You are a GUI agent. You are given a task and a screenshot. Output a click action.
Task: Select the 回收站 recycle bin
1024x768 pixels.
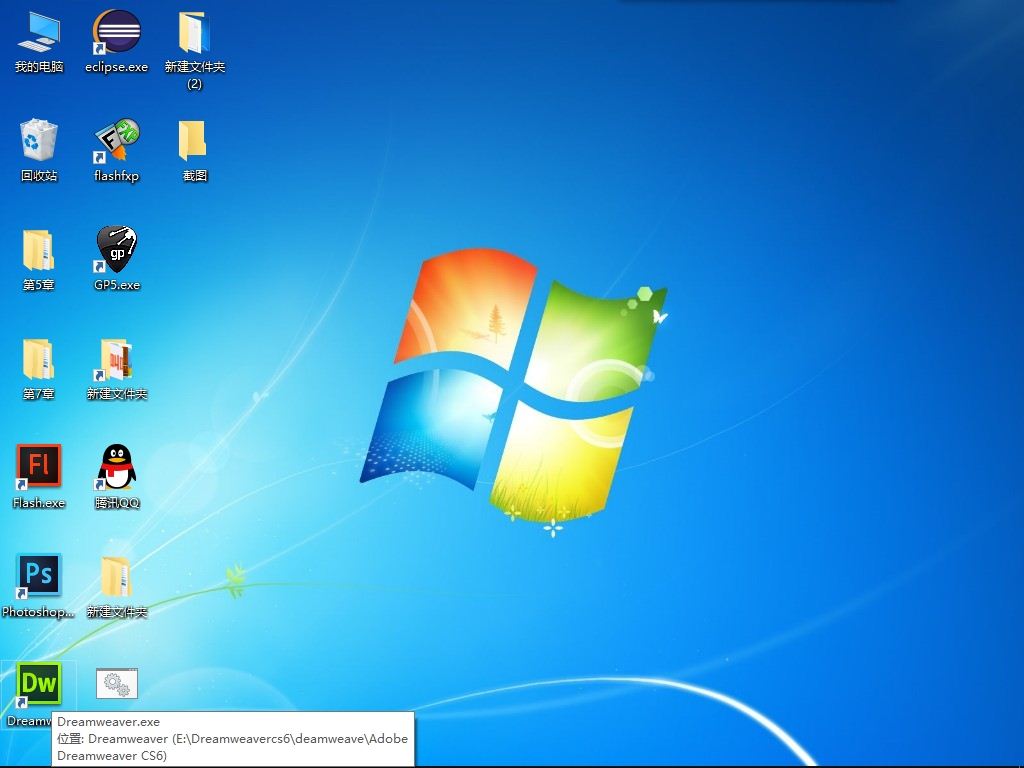point(39,140)
